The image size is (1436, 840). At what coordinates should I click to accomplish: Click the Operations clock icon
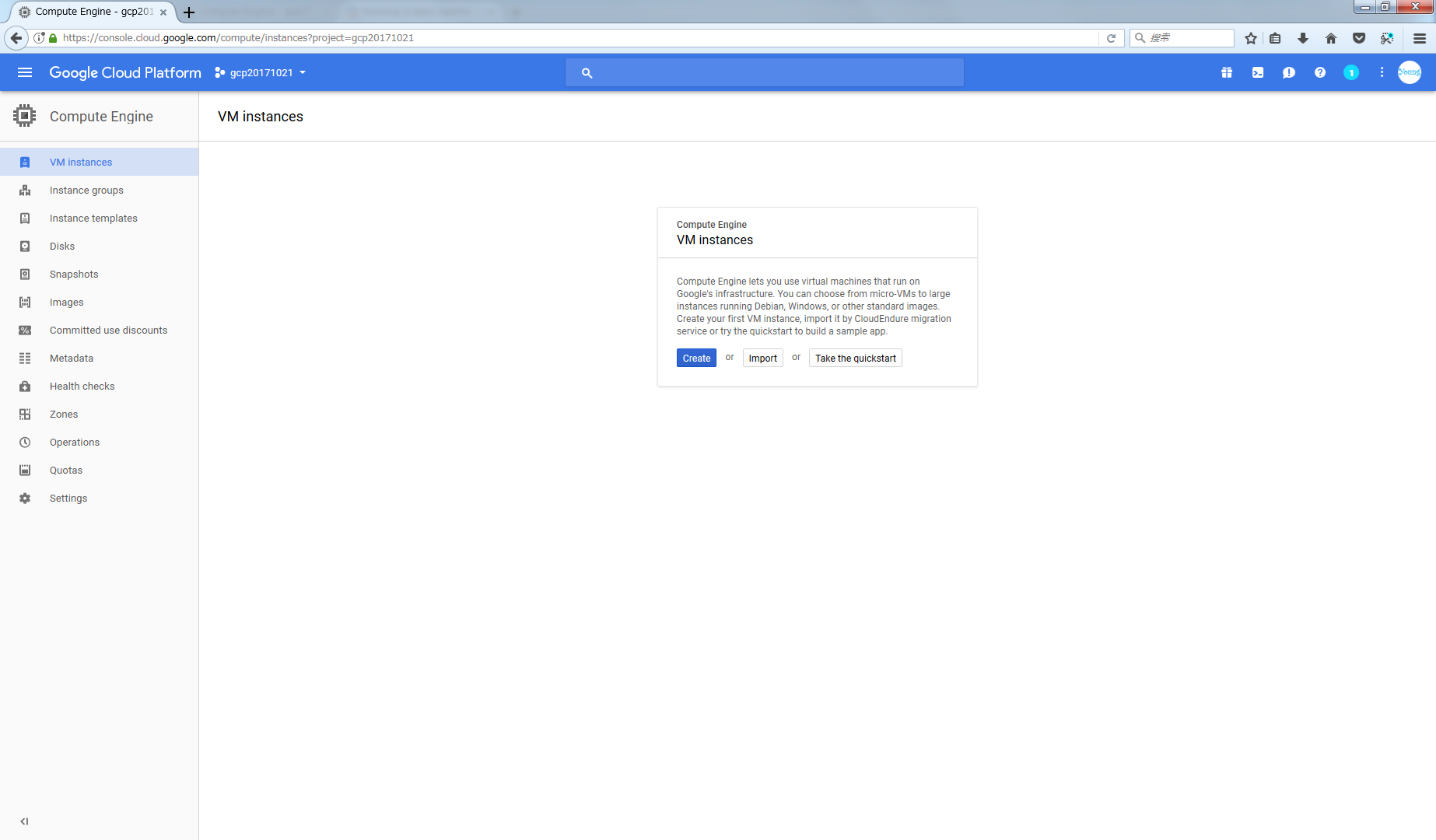click(x=25, y=442)
